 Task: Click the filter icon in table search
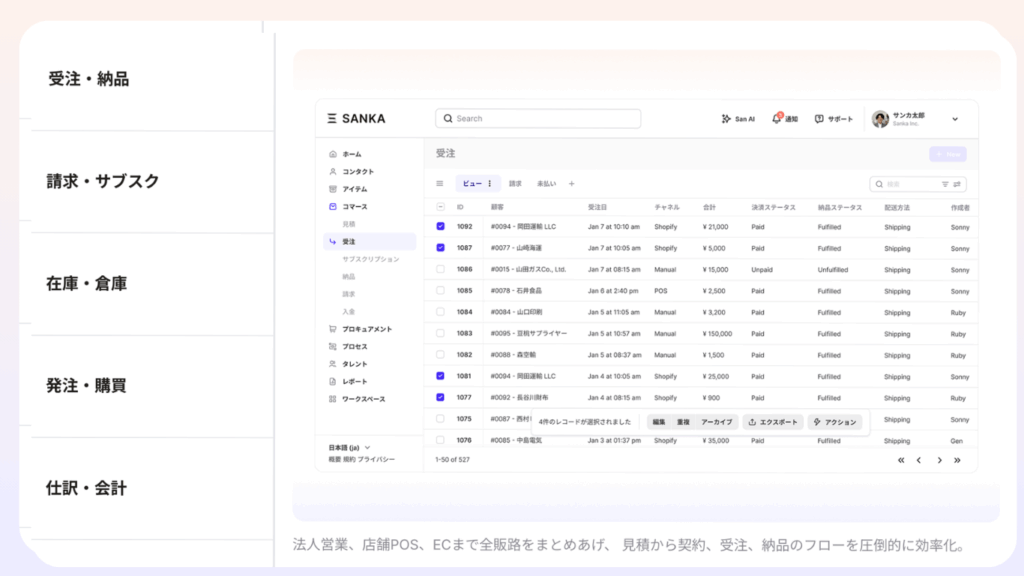(x=945, y=184)
